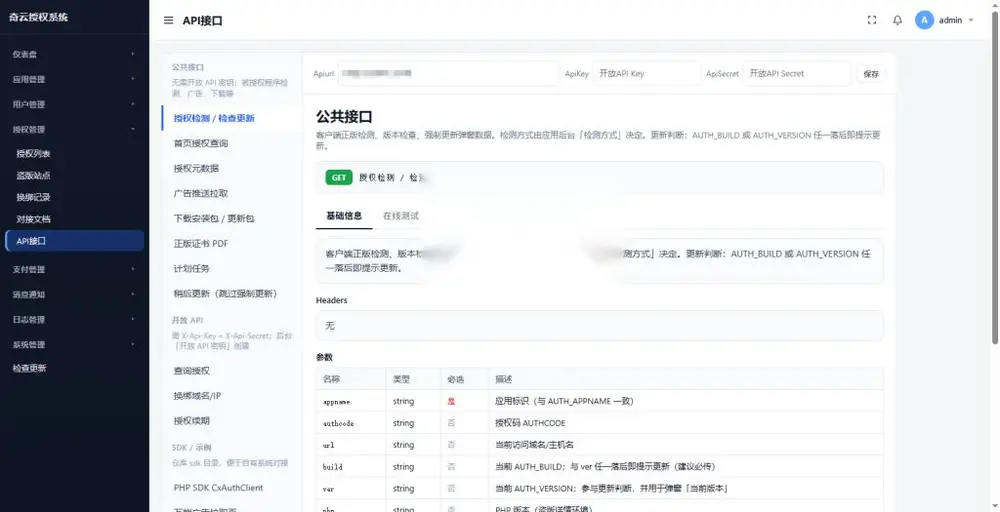Select 授权检测 / 检查更新 API entry
This screenshot has height=512, width=1000.
pos(232,118)
